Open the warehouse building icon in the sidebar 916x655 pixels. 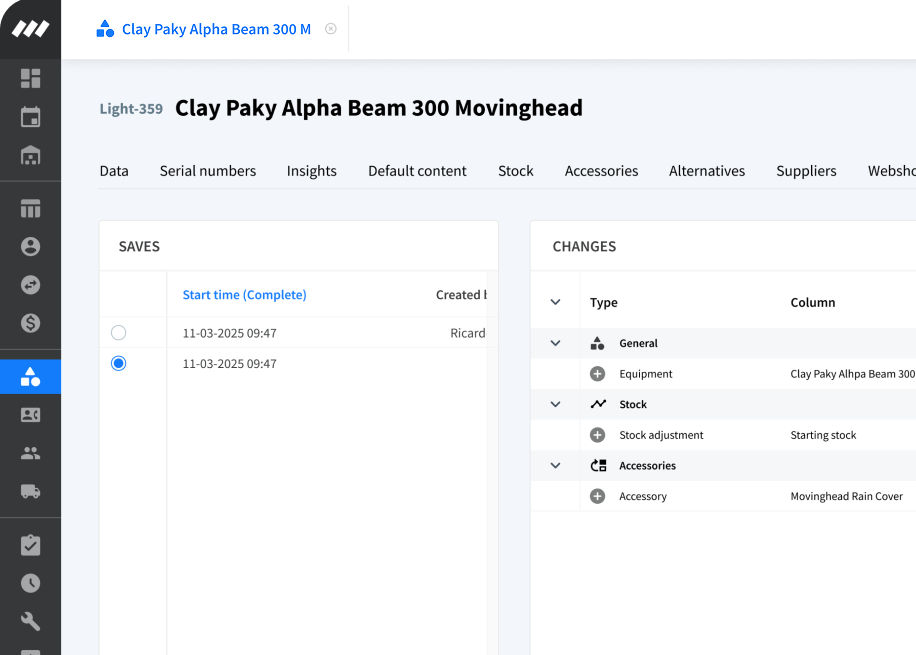[30, 155]
